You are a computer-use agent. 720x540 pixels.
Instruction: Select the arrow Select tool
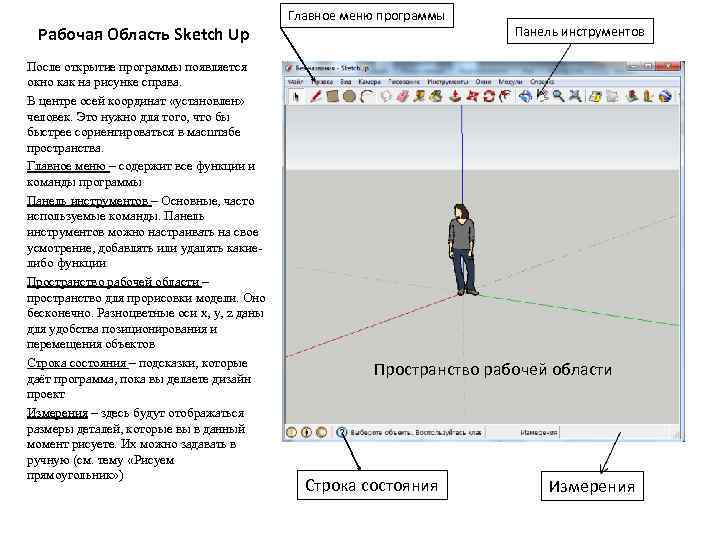[296, 96]
